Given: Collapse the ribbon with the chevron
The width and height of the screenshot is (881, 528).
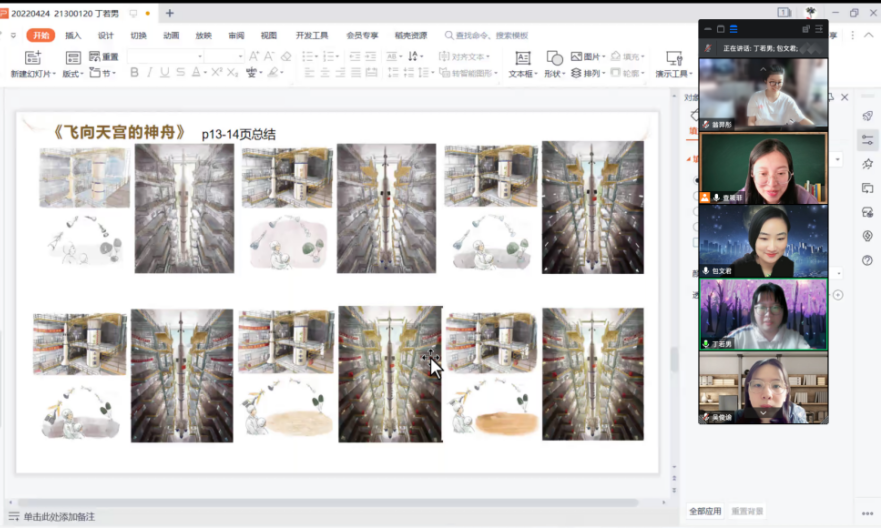Looking at the screenshot, I should 869,35.
